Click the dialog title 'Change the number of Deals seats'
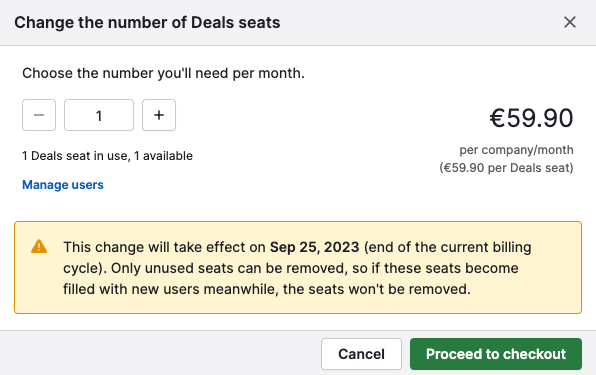 click(x=147, y=22)
